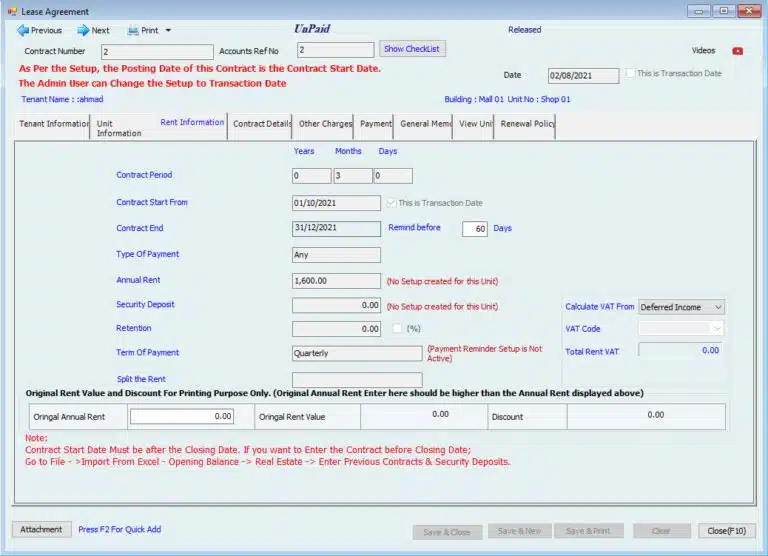Check 'This is Transaction Date' beside Date

tap(630, 74)
